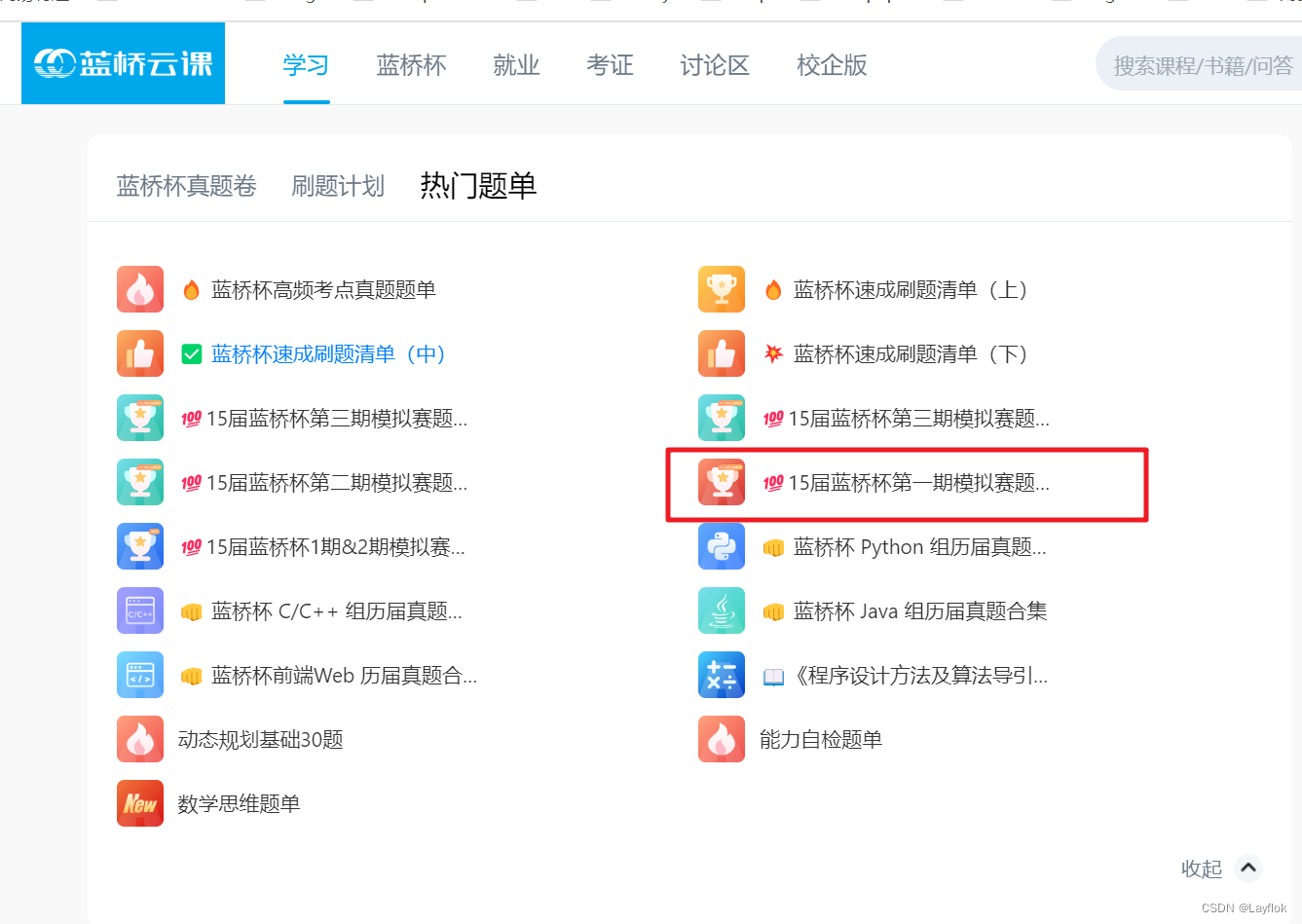Open the 蓝桥杯速成刷题清单（下） link
Viewport: 1302px width, 924px height.
click(911, 353)
